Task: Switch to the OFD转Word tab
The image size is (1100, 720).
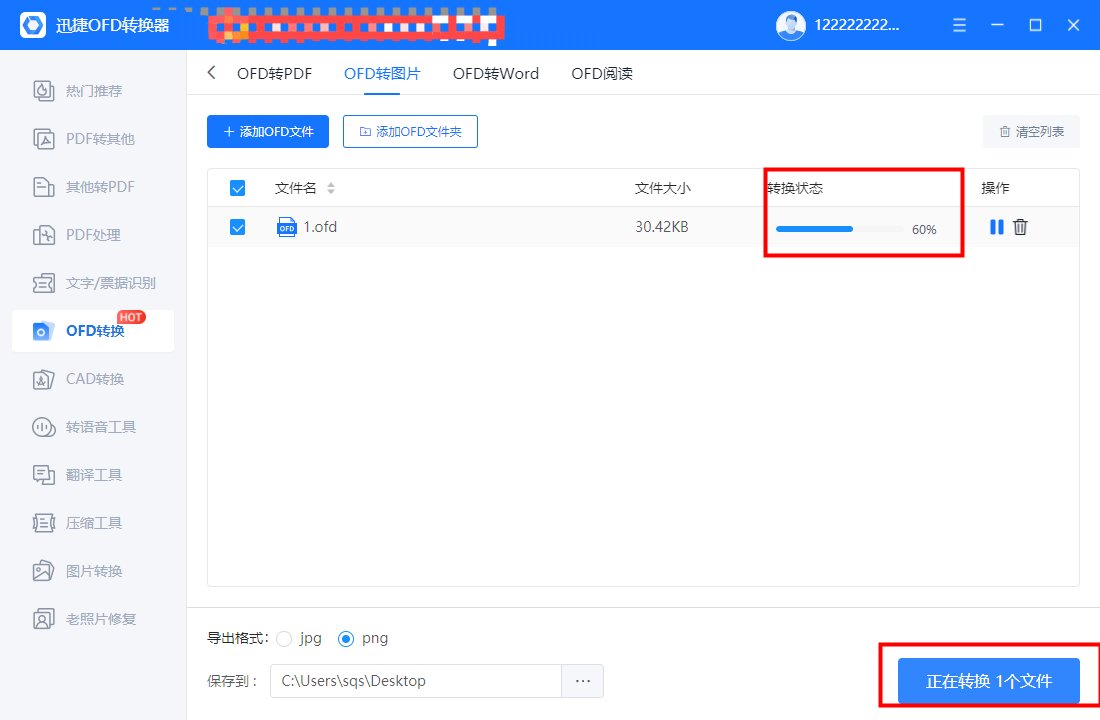Action: (x=495, y=73)
